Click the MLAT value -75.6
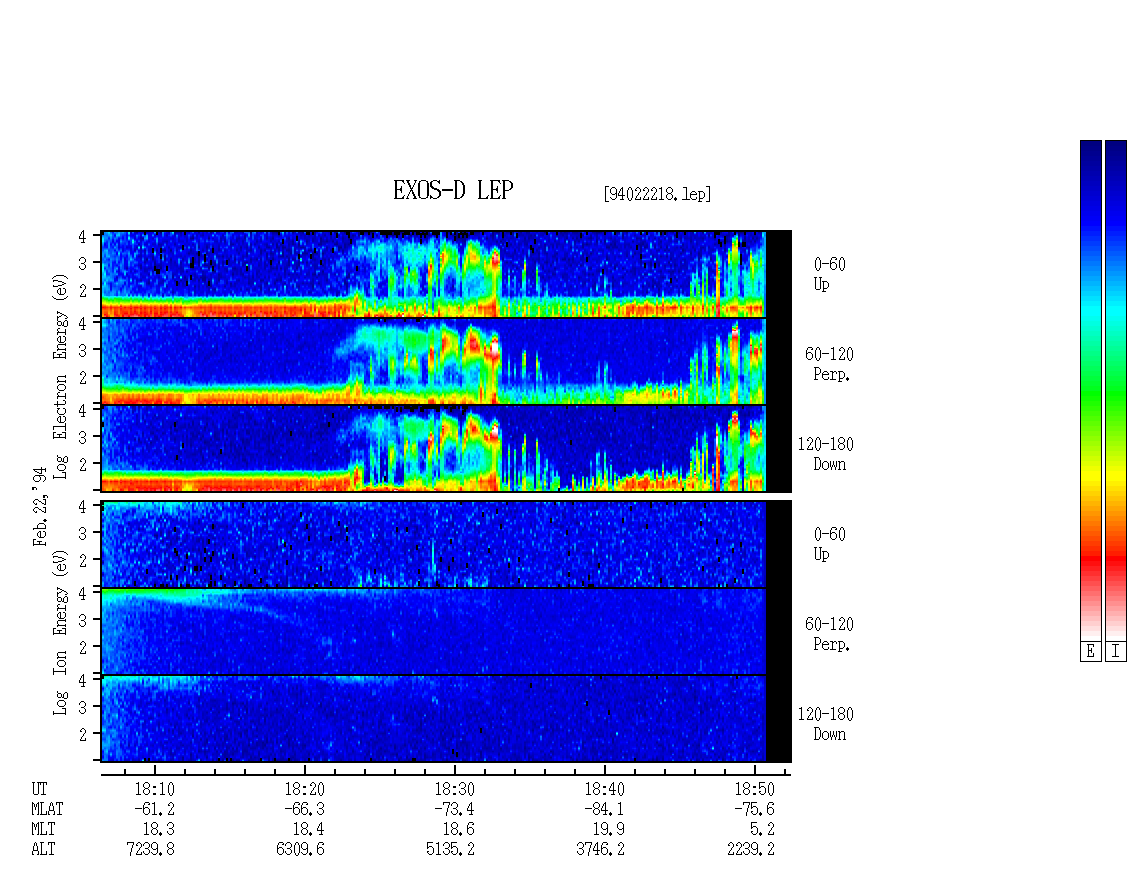This screenshot has height=875, width=1130. [x=754, y=809]
